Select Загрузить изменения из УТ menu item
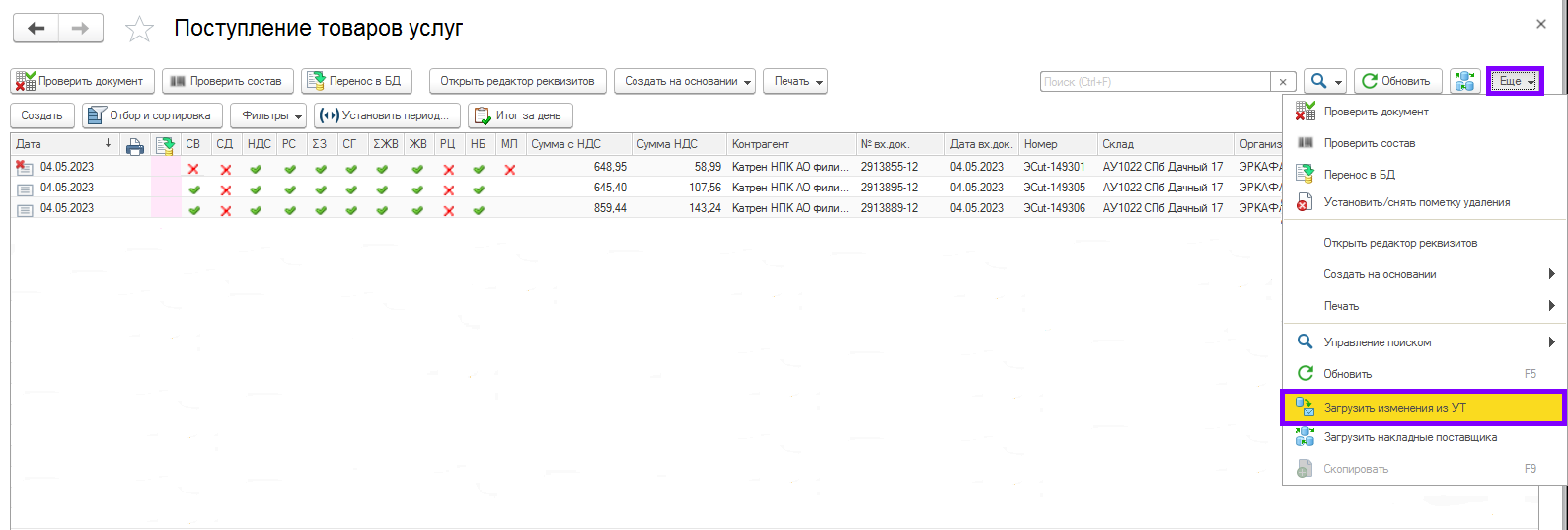The width and height of the screenshot is (1568, 530). tap(1394, 408)
